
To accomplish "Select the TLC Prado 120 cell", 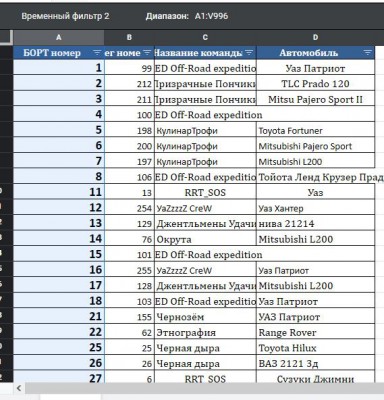I will click(x=315, y=83).
